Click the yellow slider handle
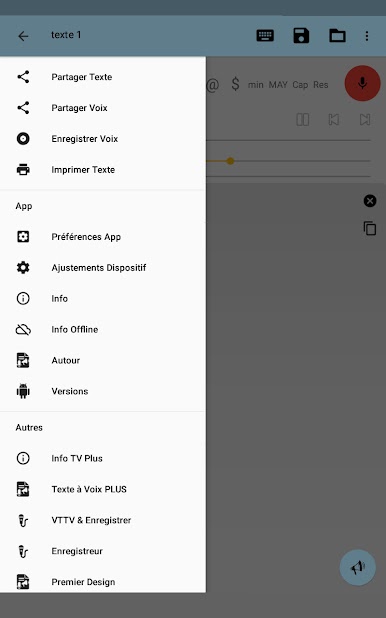The width and height of the screenshot is (386, 618). pos(230,161)
